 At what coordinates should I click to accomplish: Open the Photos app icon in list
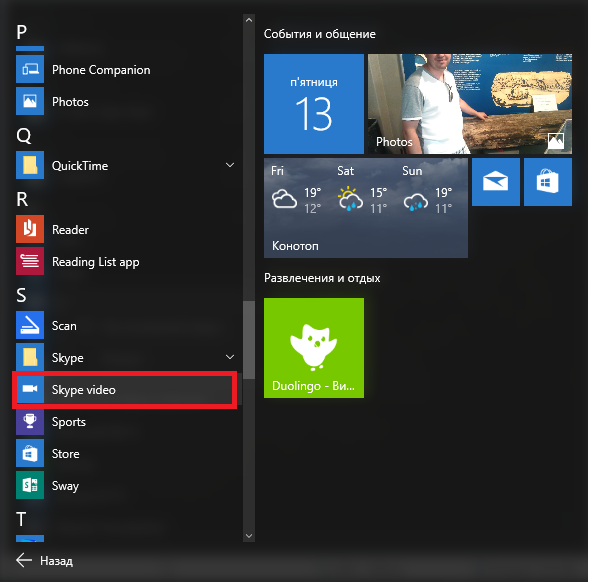[30, 101]
